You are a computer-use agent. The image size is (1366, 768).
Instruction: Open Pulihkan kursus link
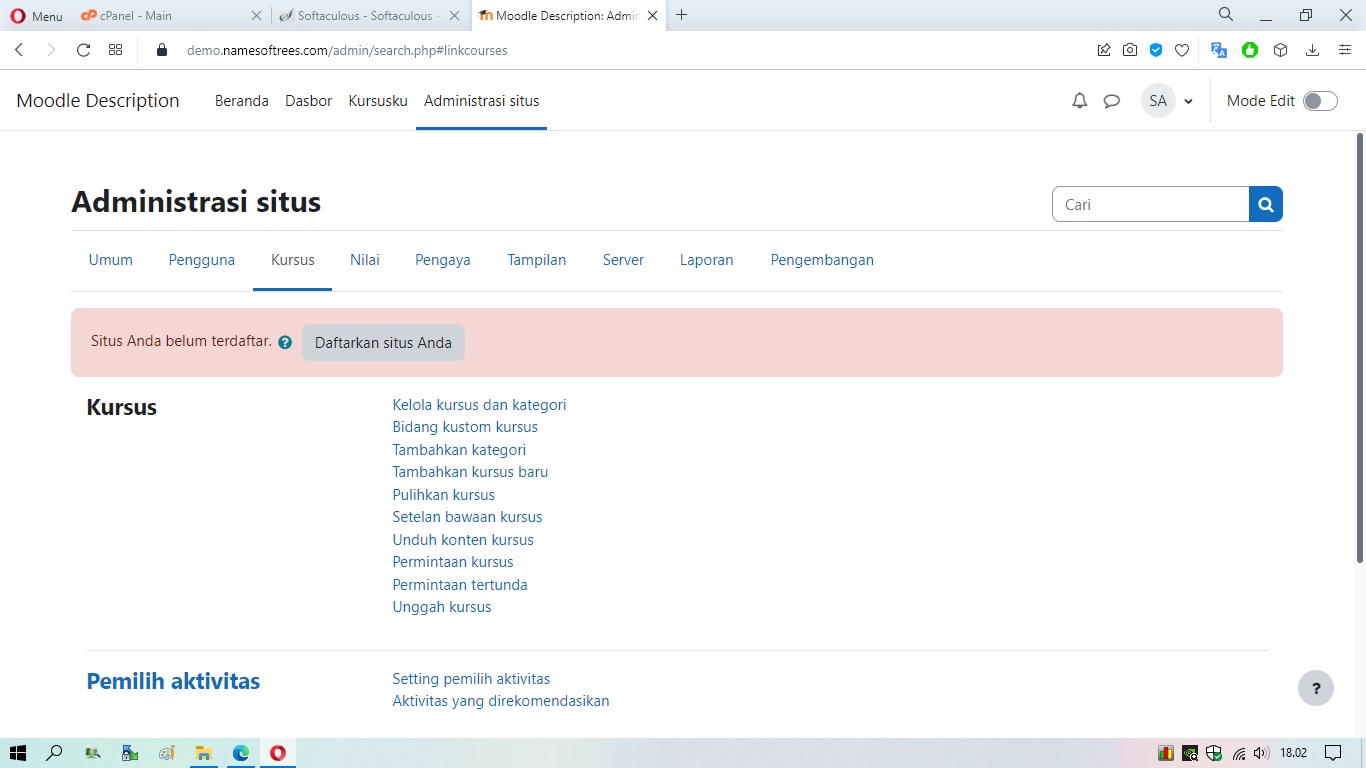point(443,495)
